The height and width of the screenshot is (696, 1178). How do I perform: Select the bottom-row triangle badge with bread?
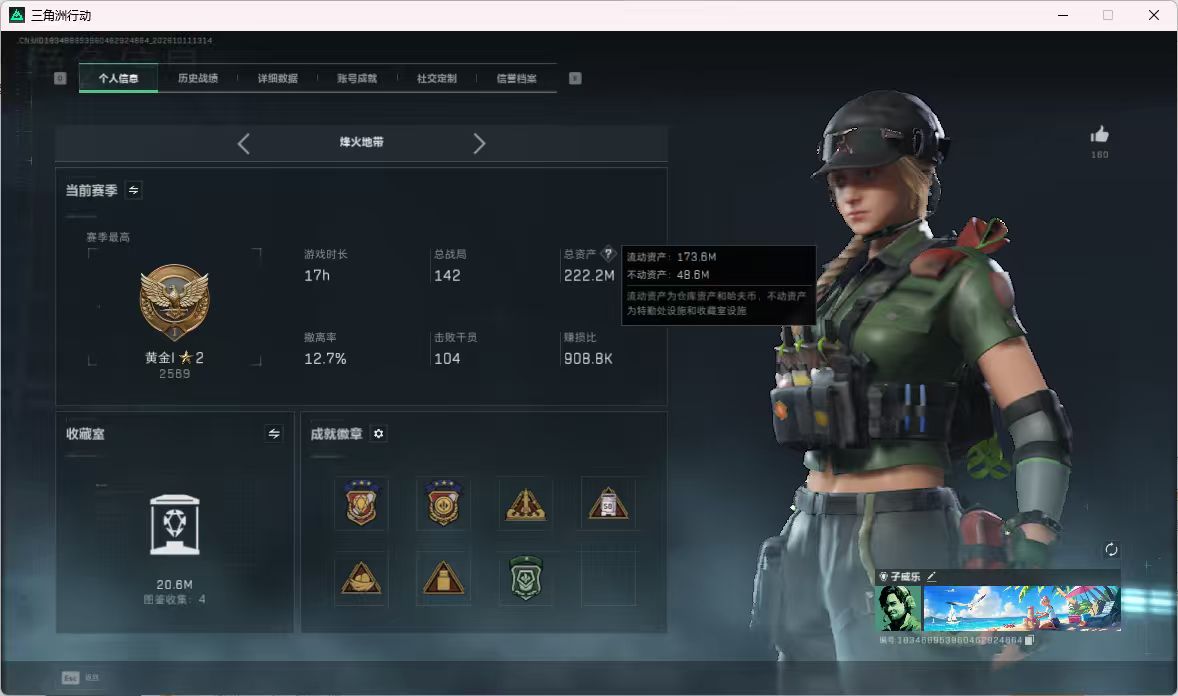(361, 578)
